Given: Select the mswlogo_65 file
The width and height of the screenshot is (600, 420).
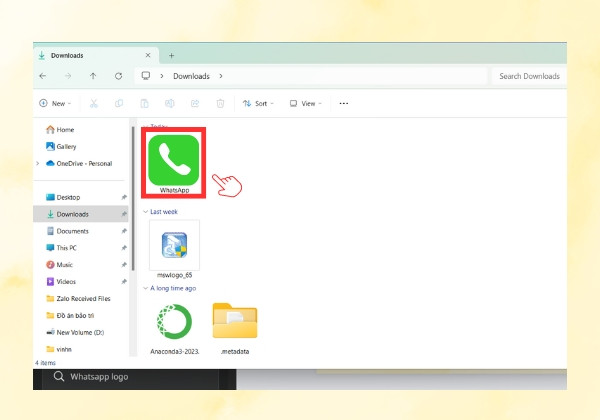Looking at the screenshot, I should 174,249.
